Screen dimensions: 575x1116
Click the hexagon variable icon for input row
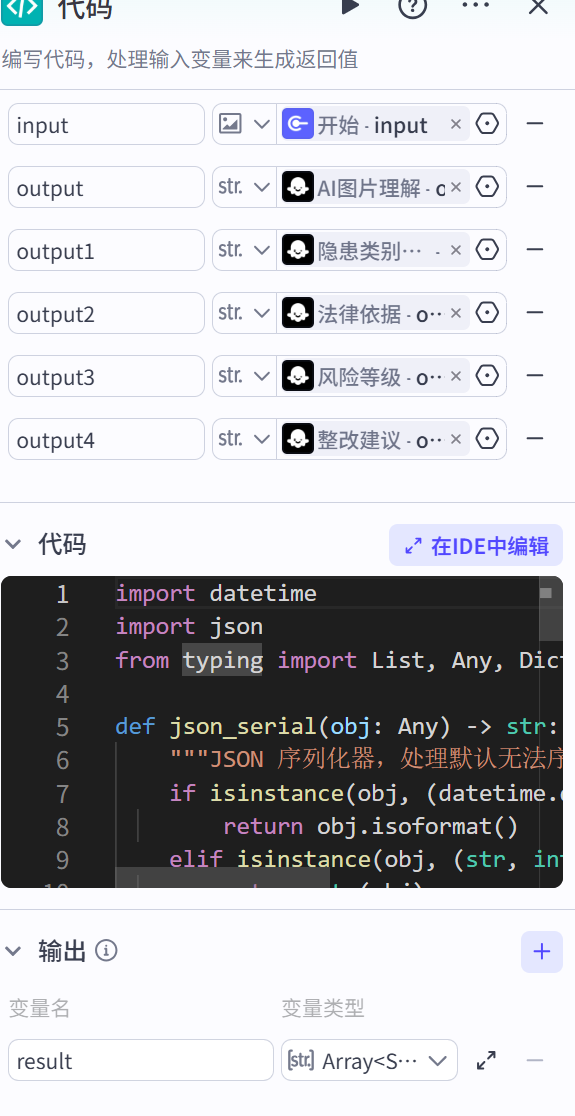pyautogui.click(x=487, y=124)
